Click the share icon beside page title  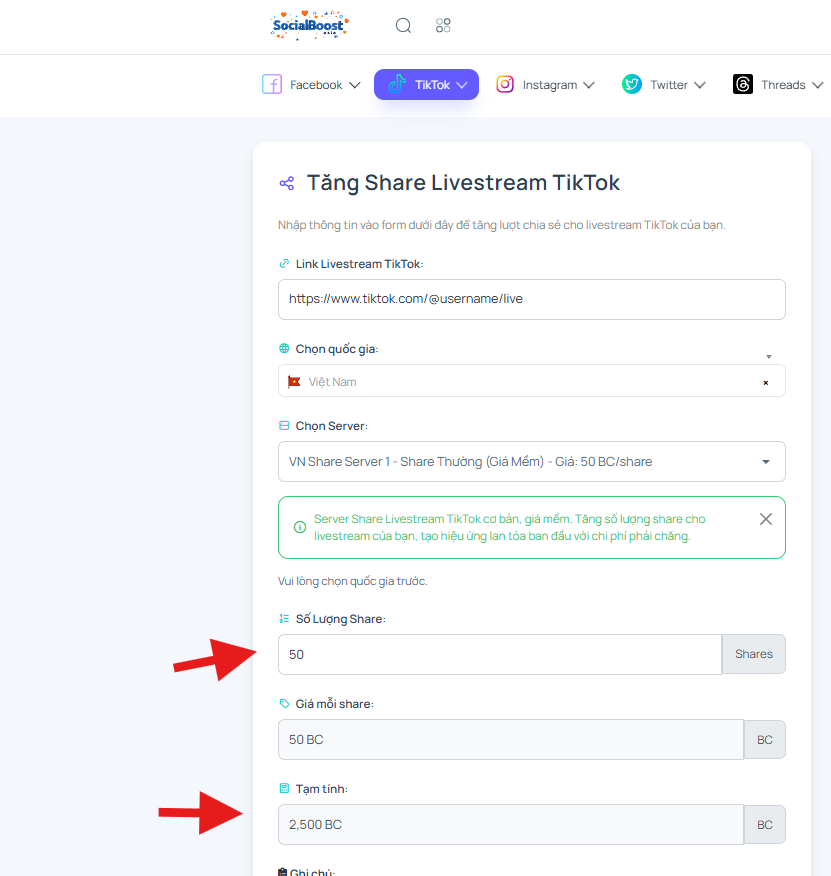[x=287, y=183]
